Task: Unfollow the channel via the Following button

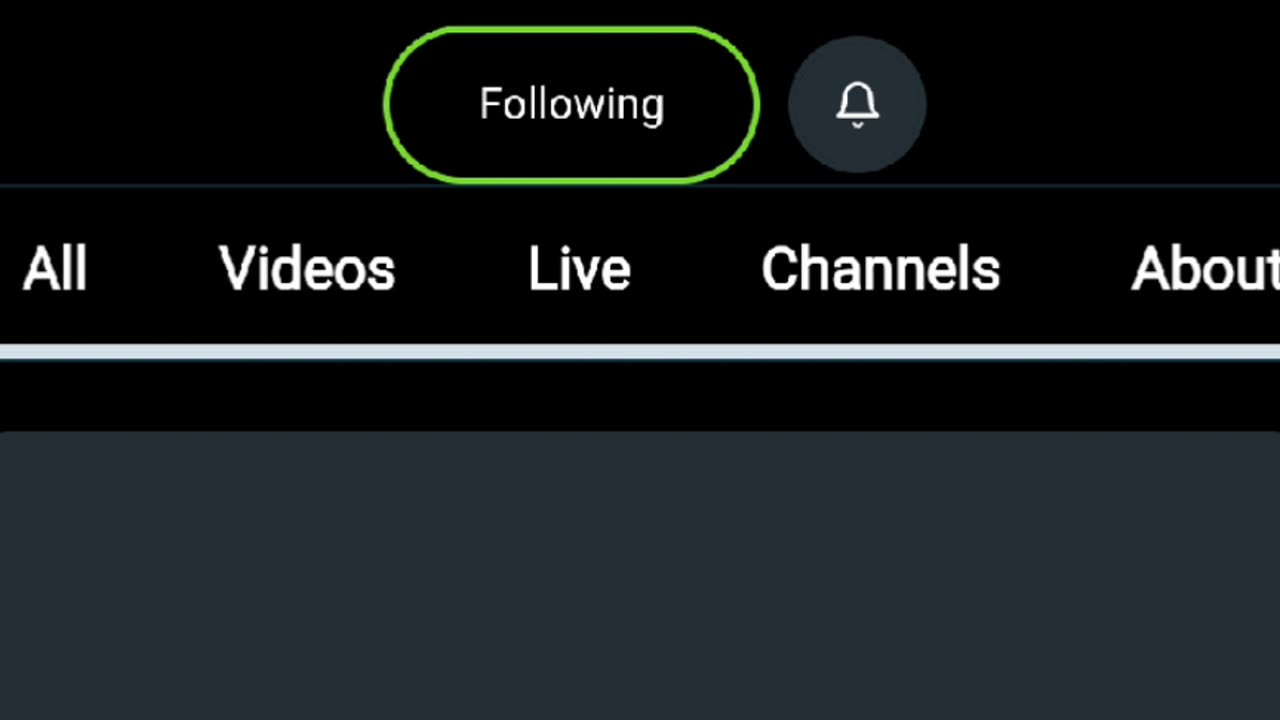Action: point(571,105)
